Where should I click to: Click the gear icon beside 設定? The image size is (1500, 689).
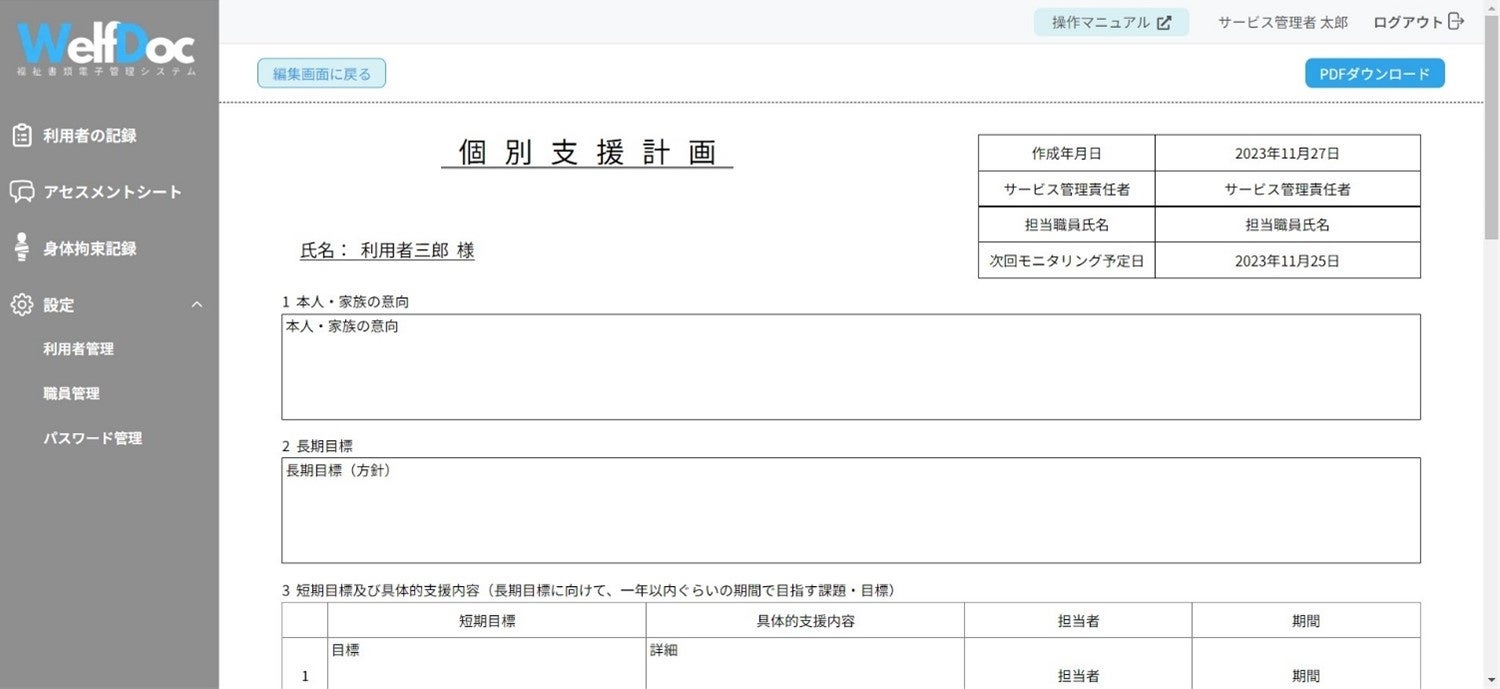pos(22,305)
